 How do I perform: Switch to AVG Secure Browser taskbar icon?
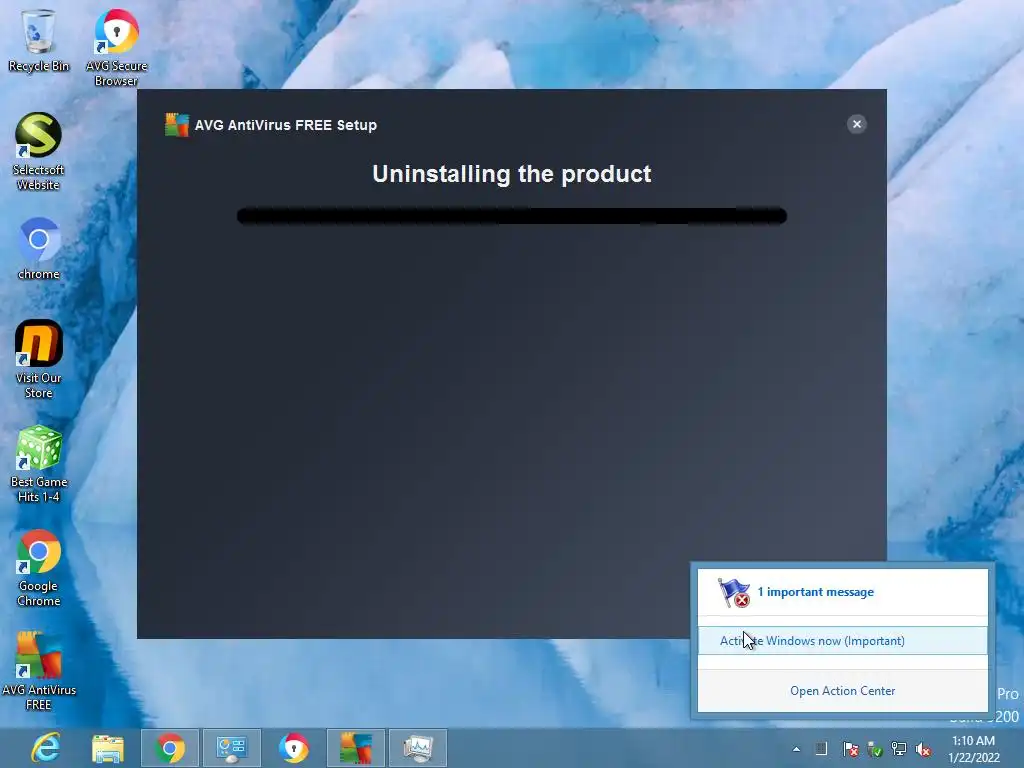(294, 748)
